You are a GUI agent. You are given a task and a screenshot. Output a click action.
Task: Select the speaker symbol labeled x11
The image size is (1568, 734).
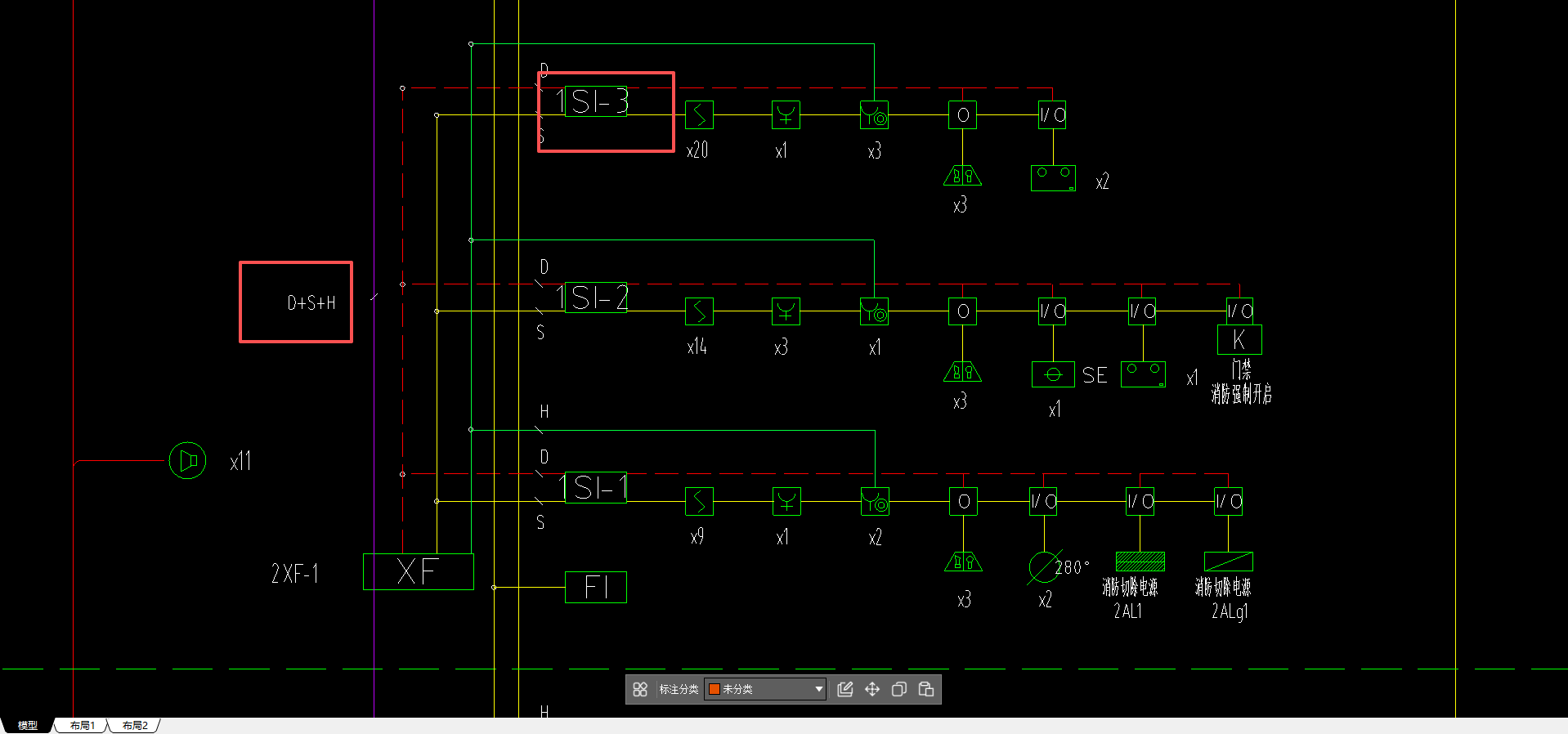187,460
